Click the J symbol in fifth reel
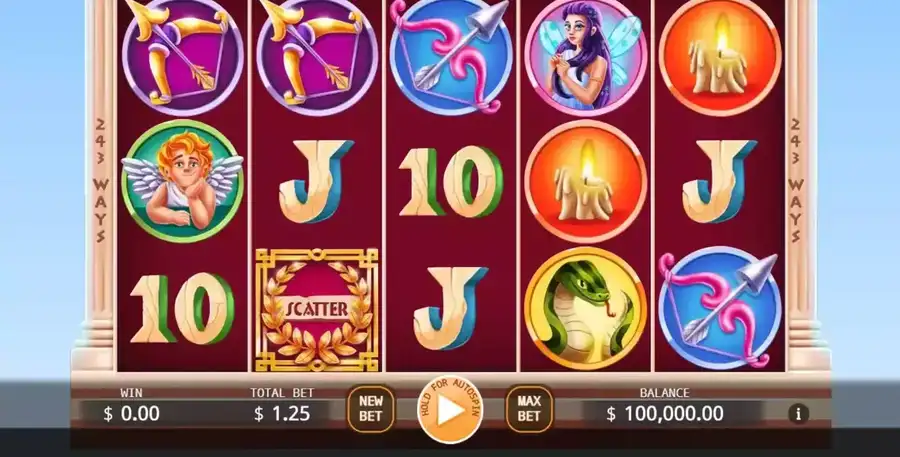The image size is (900, 457). point(719,181)
